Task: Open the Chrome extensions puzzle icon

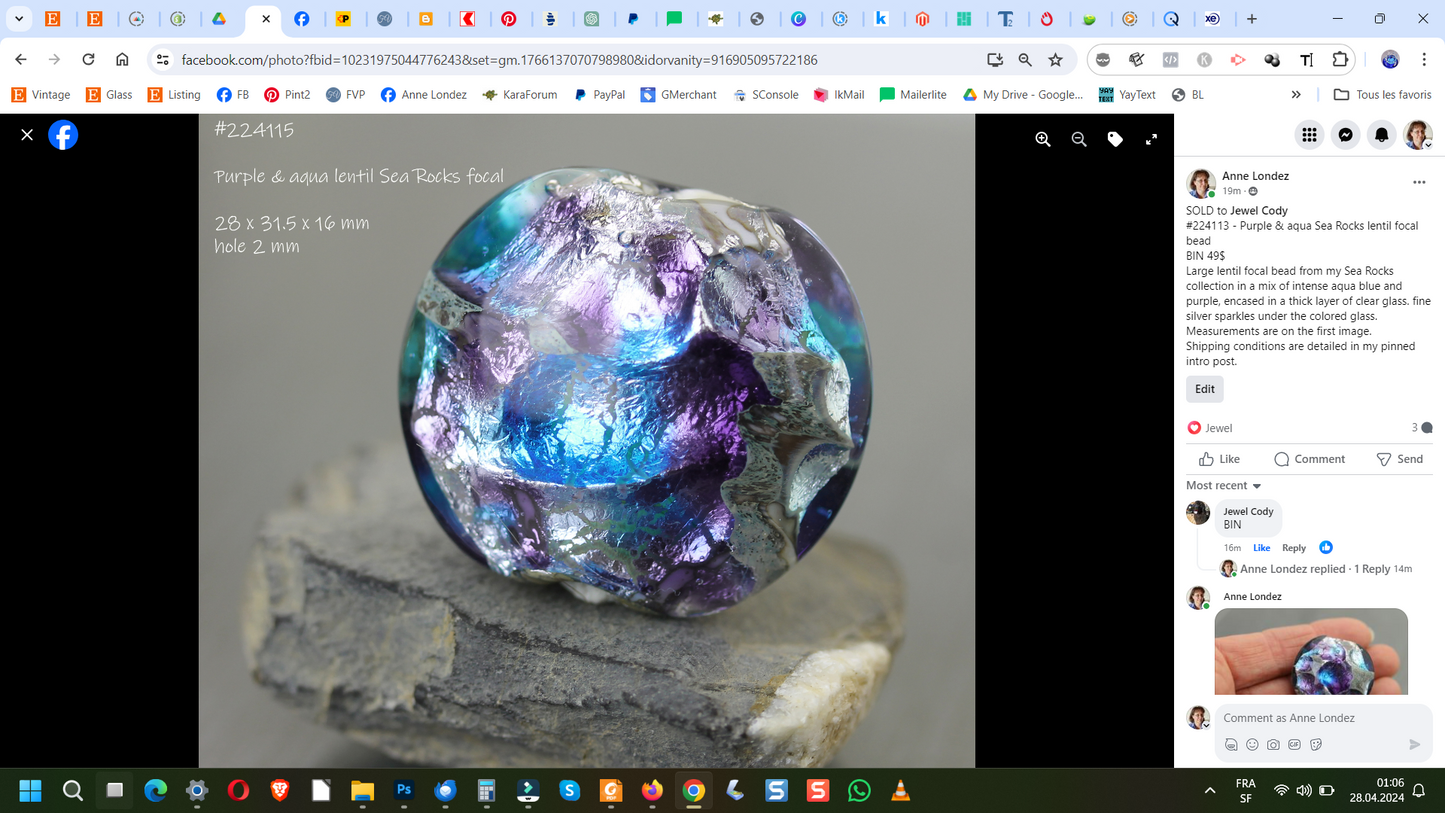Action: [1341, 60]
